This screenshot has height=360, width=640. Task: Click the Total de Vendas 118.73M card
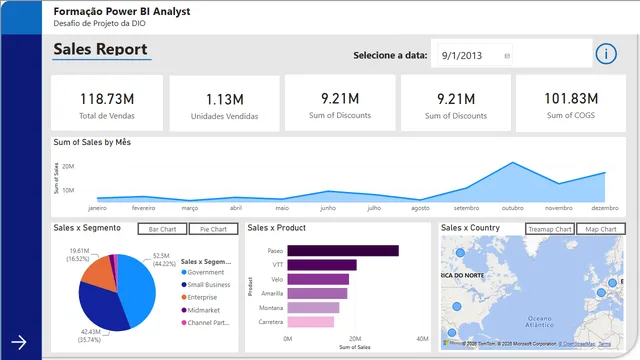click(107, 103)
